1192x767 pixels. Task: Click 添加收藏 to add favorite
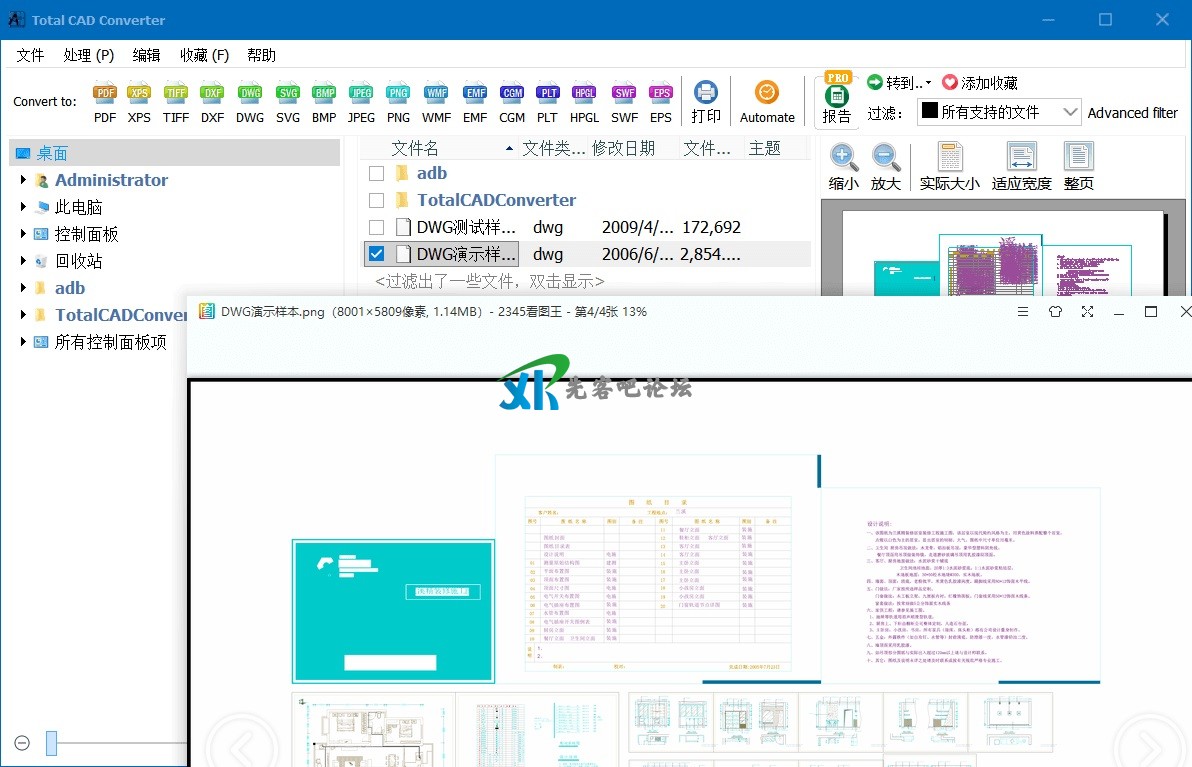[979, 83]
